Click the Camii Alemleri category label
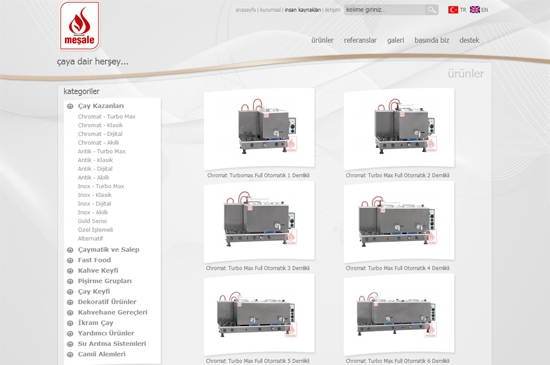This screenshot has width=550, height=365. tap(102, 354)
